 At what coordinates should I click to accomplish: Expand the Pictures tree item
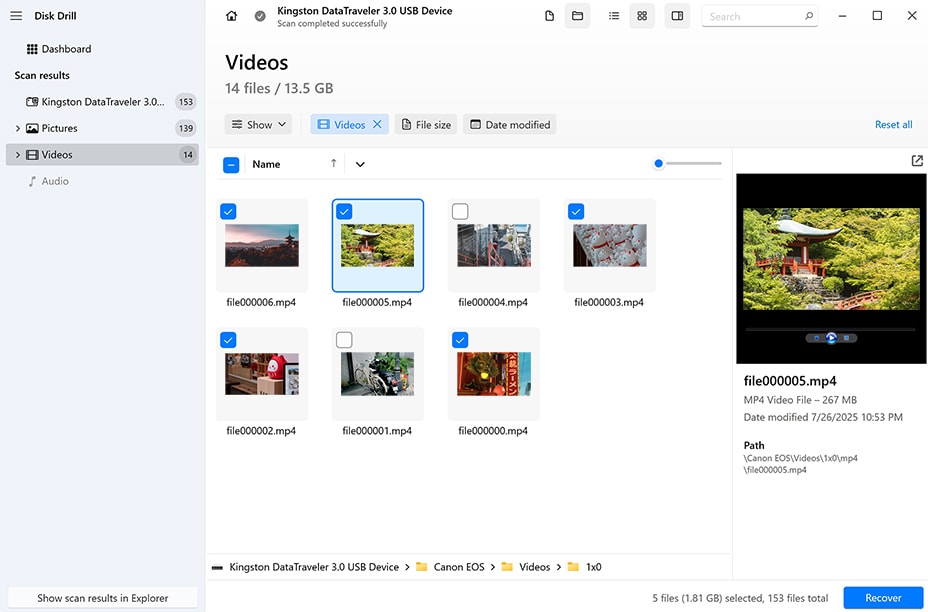pos(18,128)
